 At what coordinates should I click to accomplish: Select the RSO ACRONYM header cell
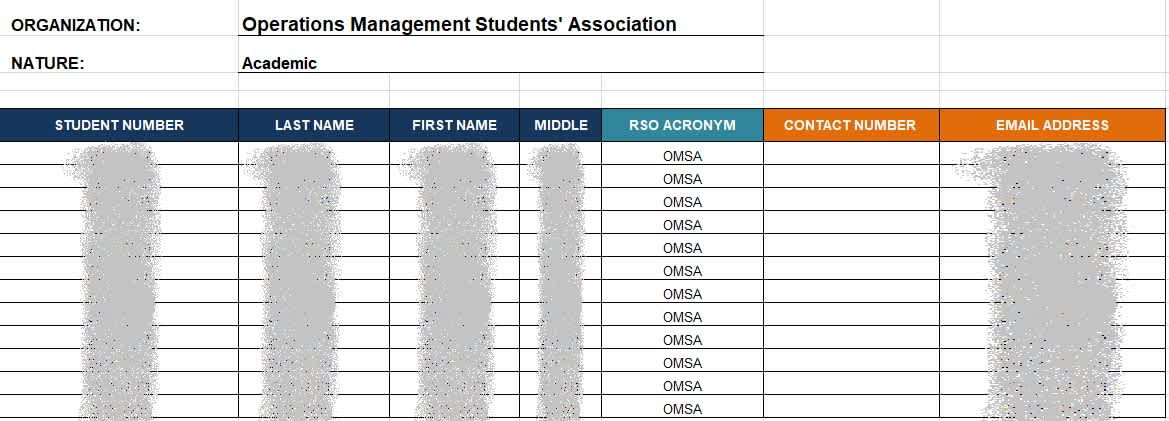(682, 125)
